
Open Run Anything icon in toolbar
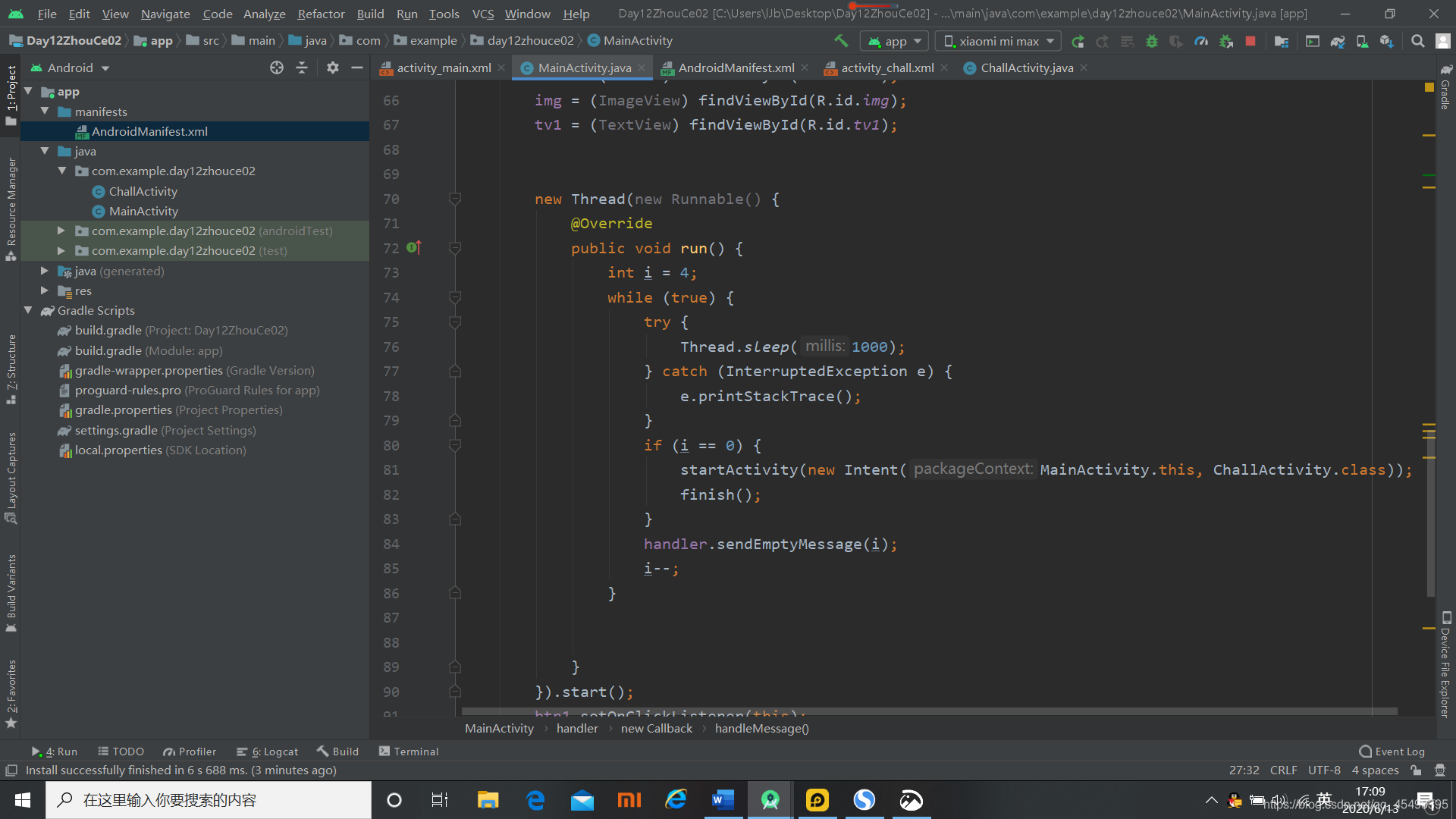1313,41
